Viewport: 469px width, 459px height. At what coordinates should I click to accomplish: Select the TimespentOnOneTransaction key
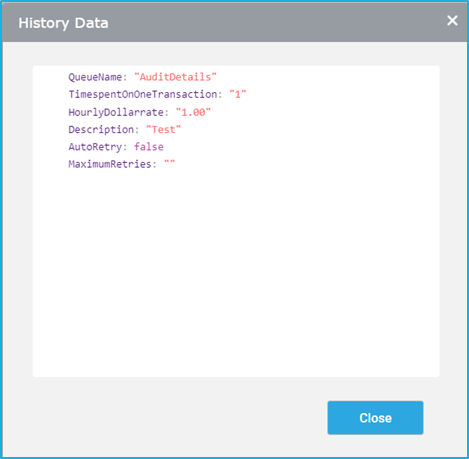pyautogui.click(x=143, y=94)
